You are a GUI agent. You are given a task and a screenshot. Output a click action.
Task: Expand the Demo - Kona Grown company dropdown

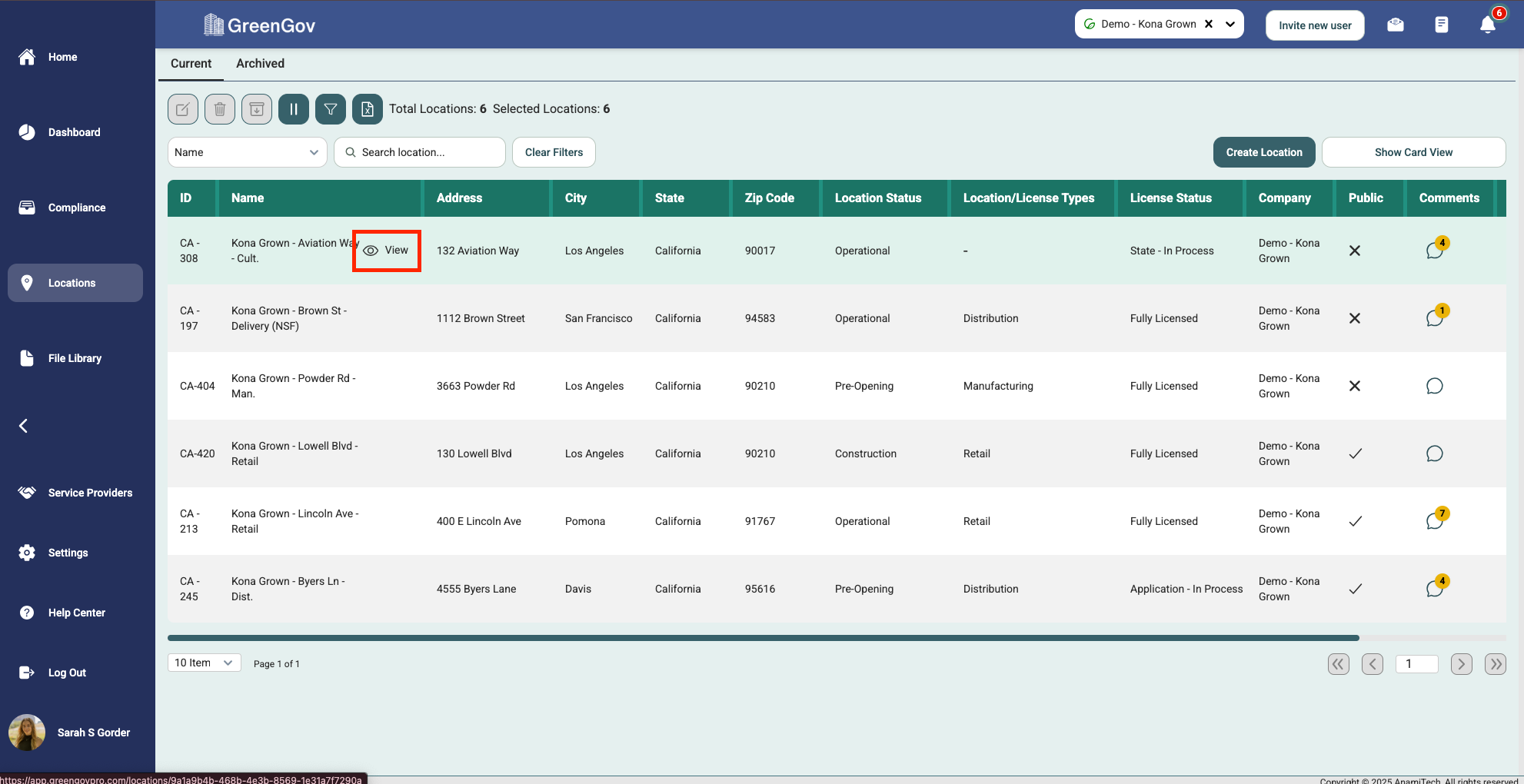coord(1230,24)
